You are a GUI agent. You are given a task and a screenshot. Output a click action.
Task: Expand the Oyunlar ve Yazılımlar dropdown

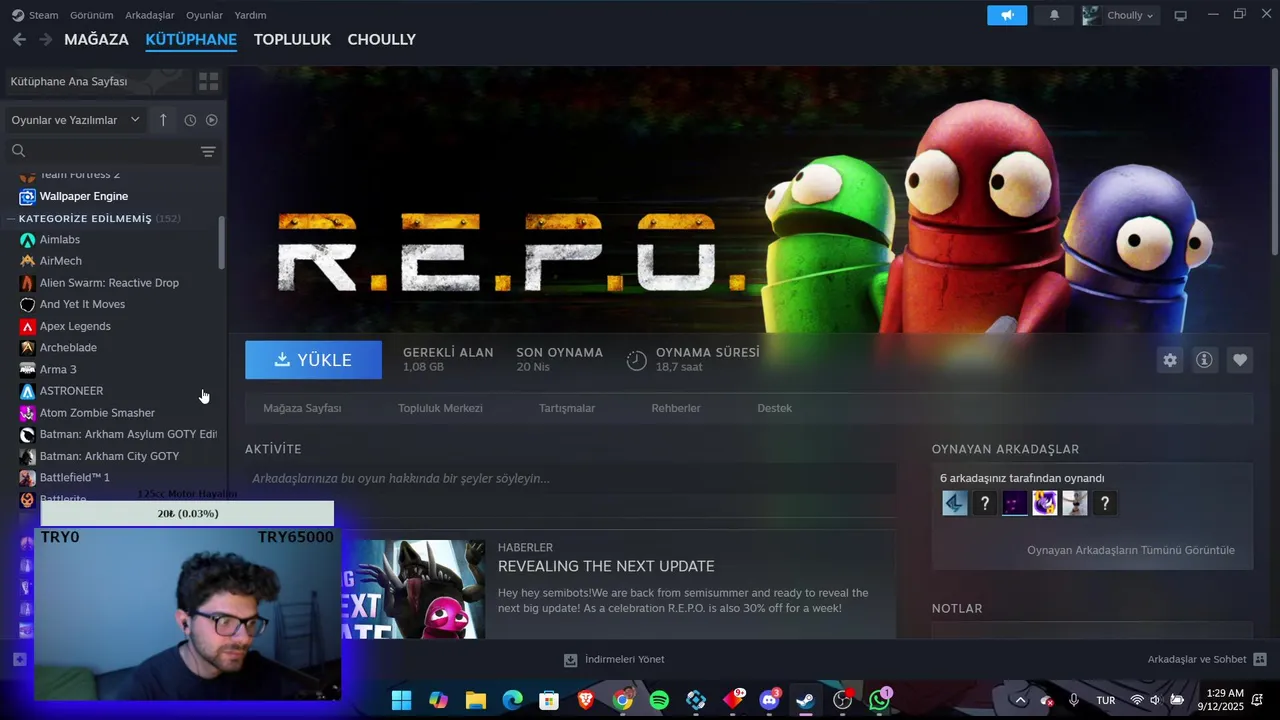coord(75,120)
